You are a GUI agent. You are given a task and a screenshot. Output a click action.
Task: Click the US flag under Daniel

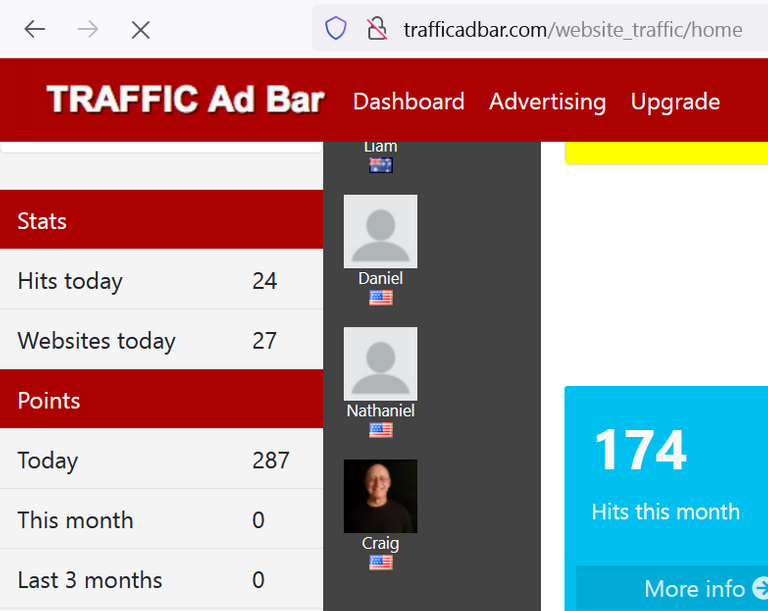[x=381, y=297]
